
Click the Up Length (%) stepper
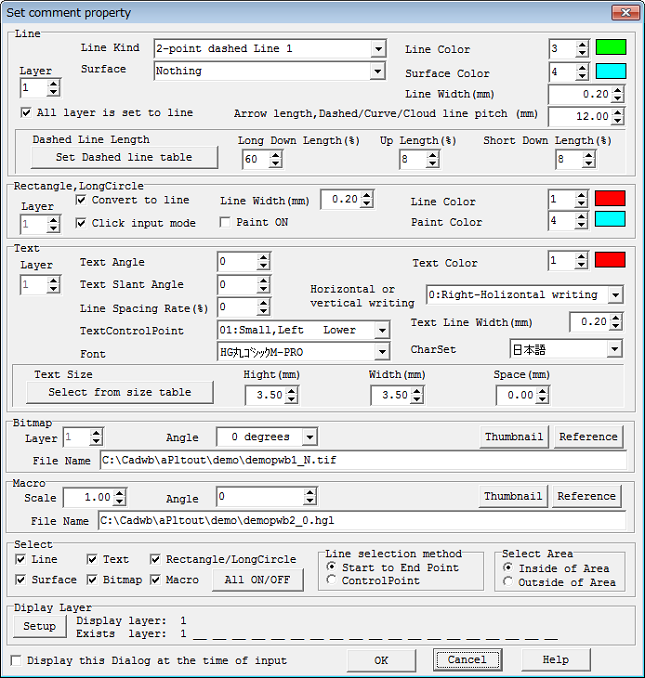coord(432,159)
